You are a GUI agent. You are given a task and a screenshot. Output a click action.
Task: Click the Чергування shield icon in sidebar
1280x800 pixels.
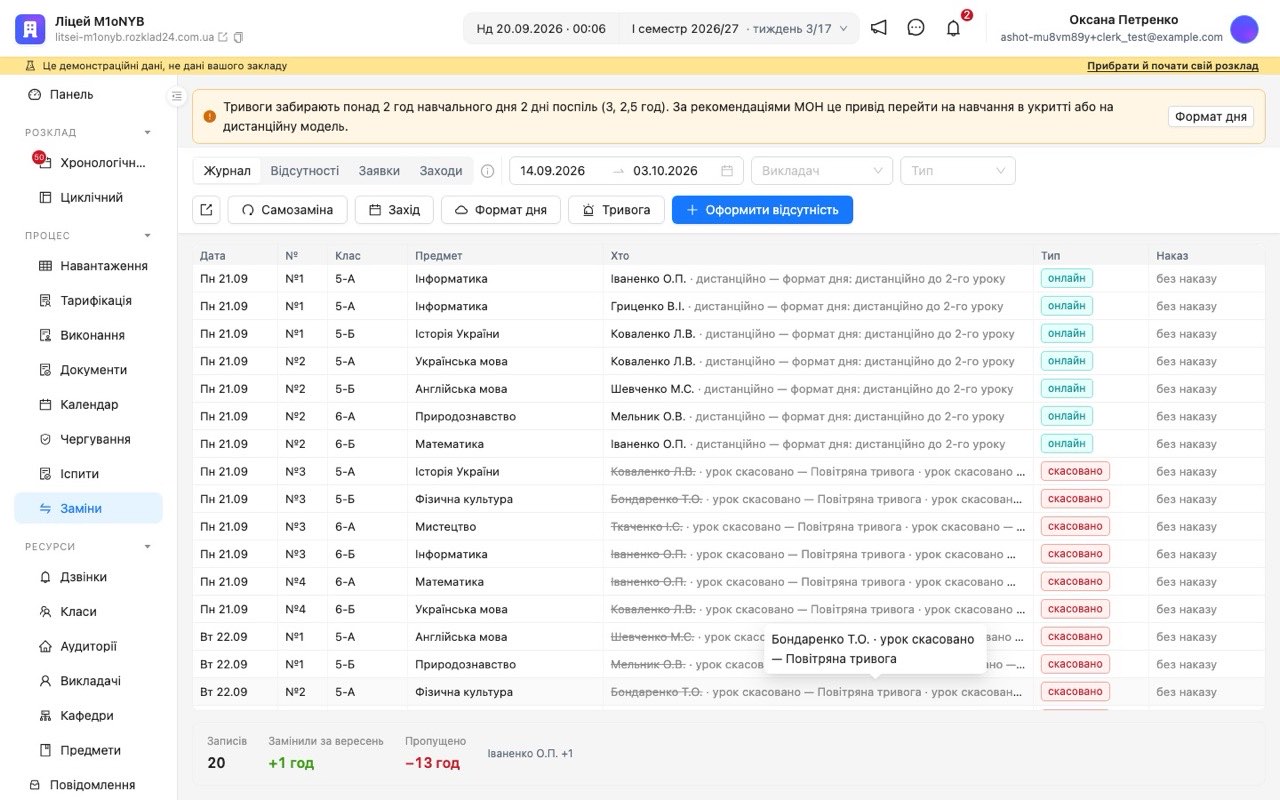pyautogui.click(x=45, y=439)
